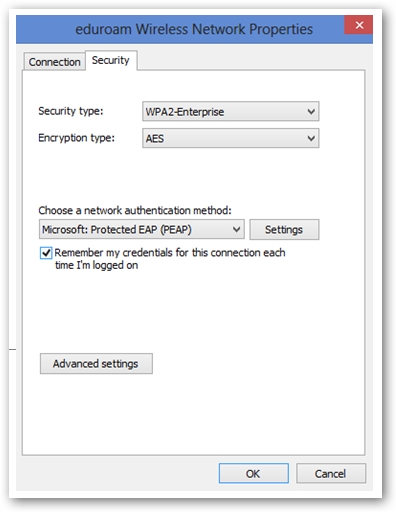
Task: Open Advanced settings
Action: tap(96, 364)
